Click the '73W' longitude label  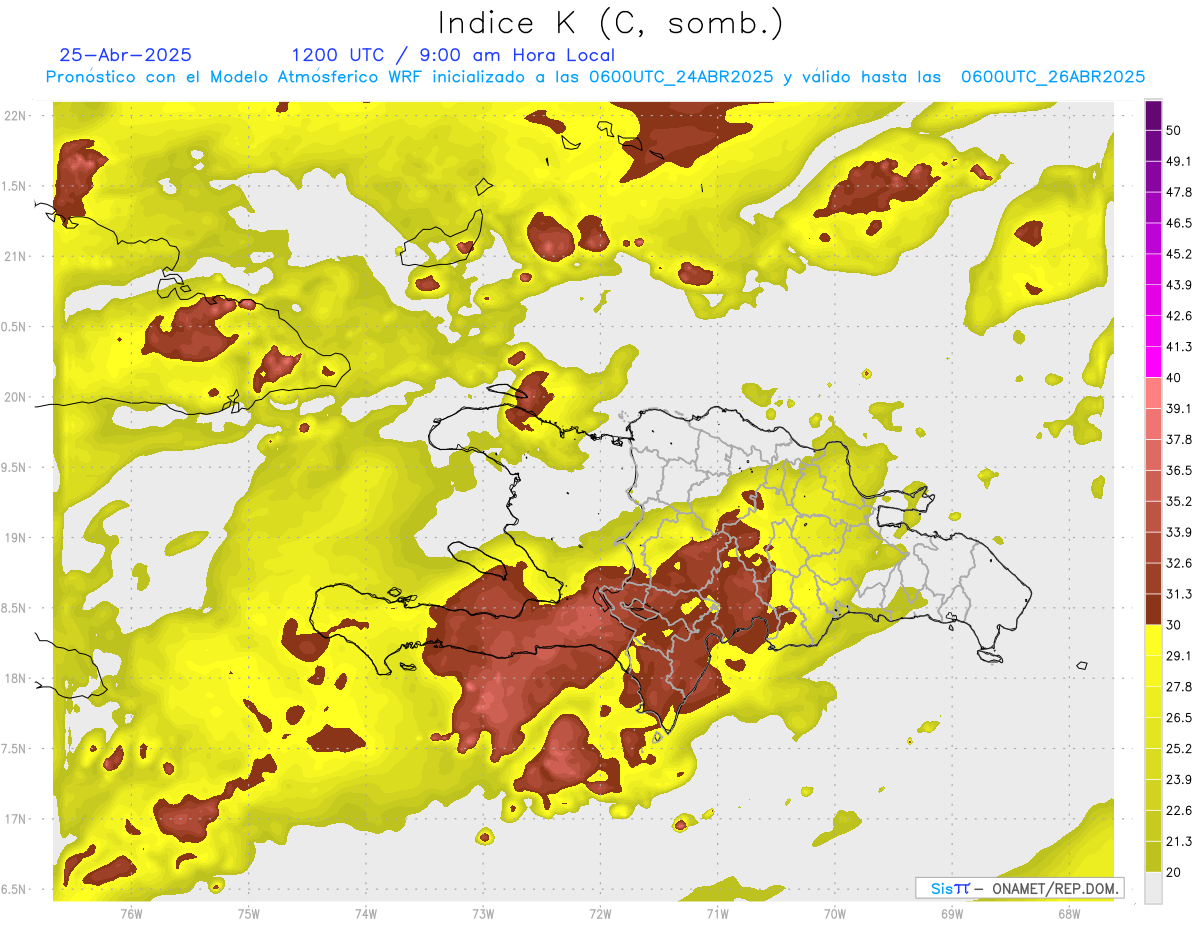click(483, 913)
